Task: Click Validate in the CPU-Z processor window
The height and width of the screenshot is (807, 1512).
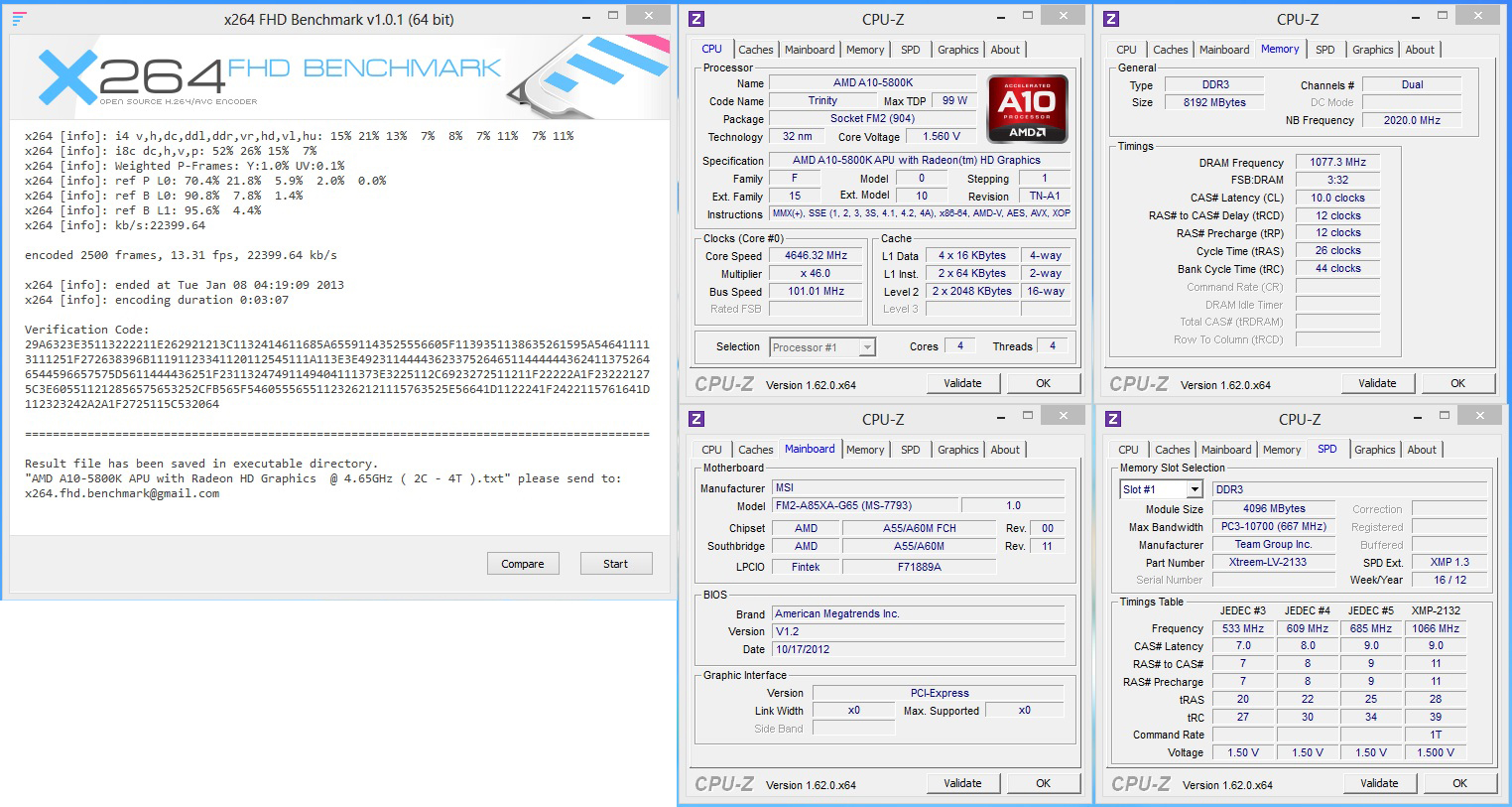Action: (x=962, y=383)
